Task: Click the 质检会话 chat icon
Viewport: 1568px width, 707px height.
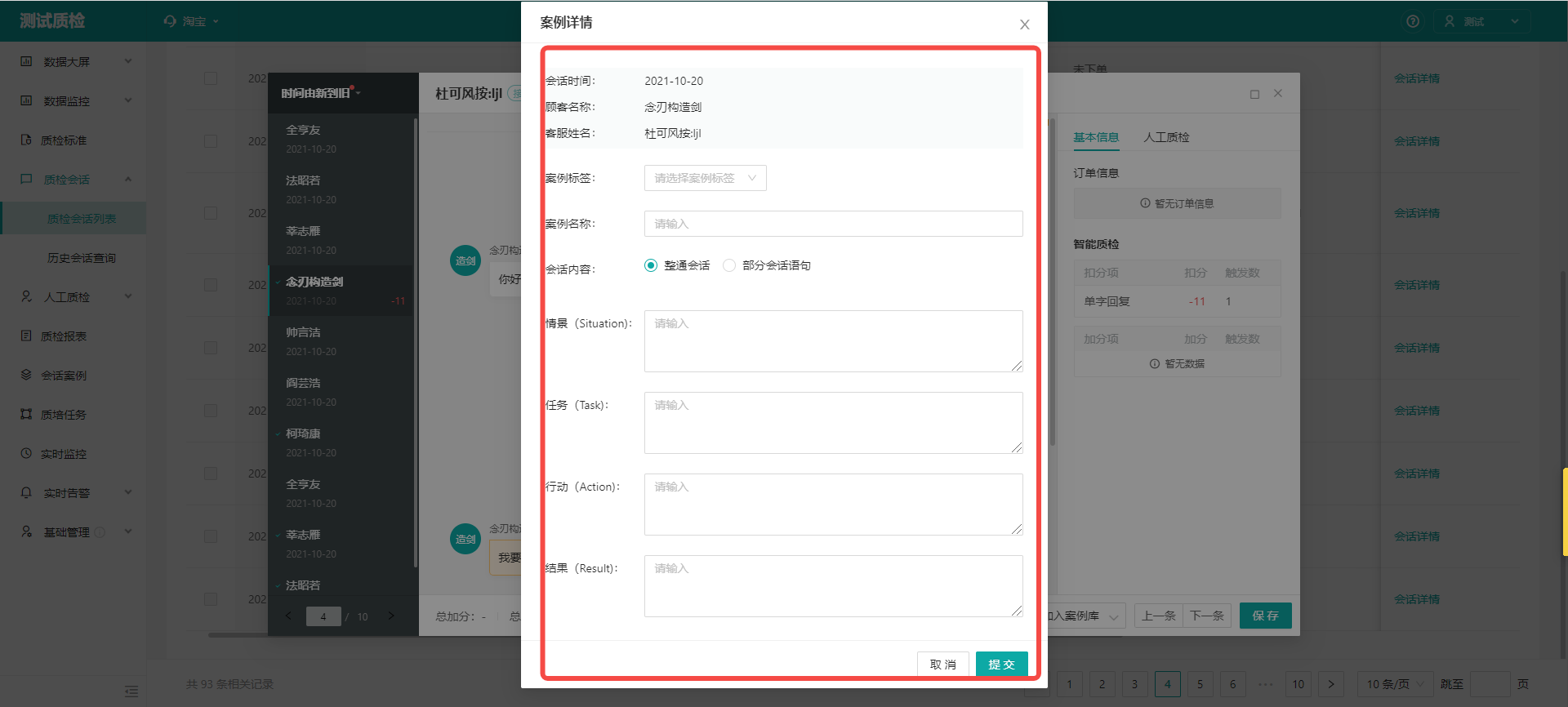Action: 26,179
